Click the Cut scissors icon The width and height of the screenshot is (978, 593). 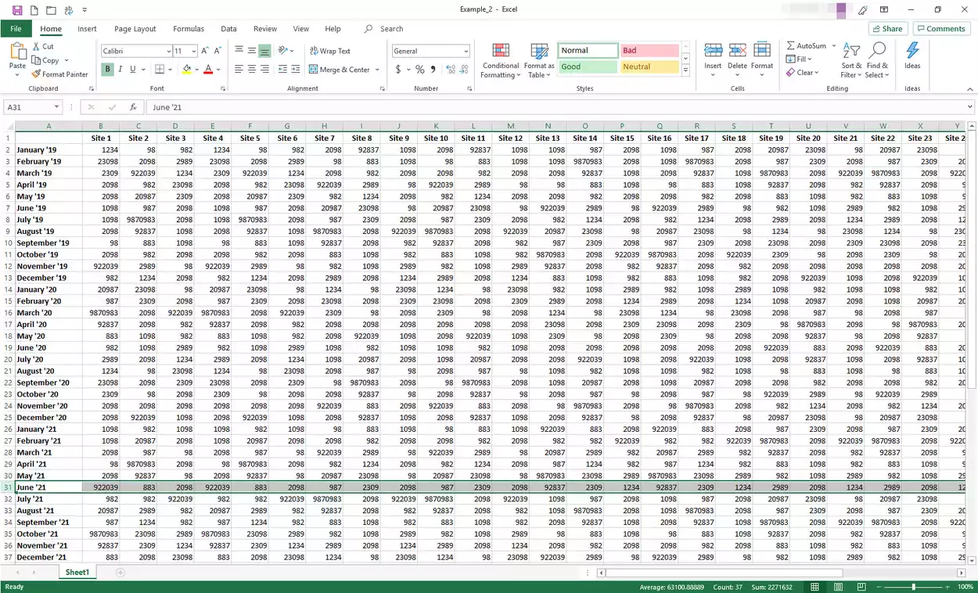pos(36,47)
